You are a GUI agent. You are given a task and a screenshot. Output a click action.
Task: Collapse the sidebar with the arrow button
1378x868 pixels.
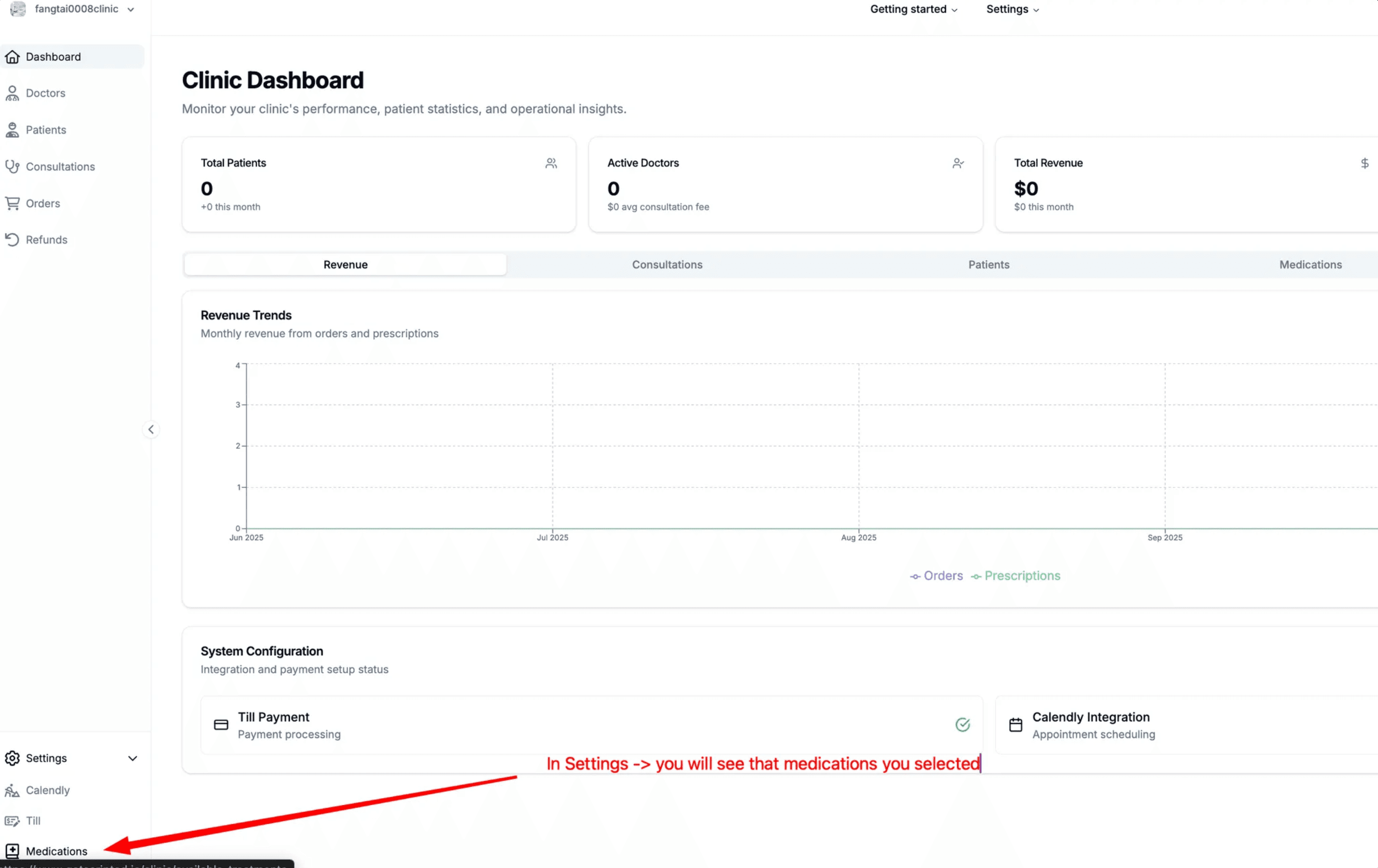pyautogui.click(x=151, y=429)
